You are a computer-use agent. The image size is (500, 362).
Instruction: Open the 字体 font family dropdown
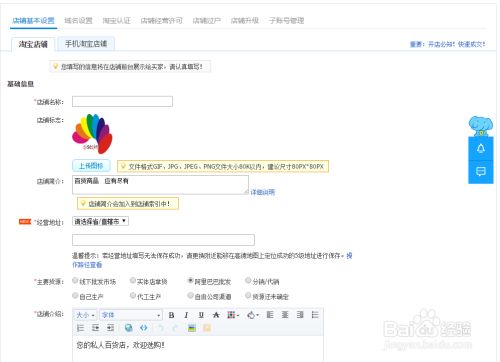[131, 315]
